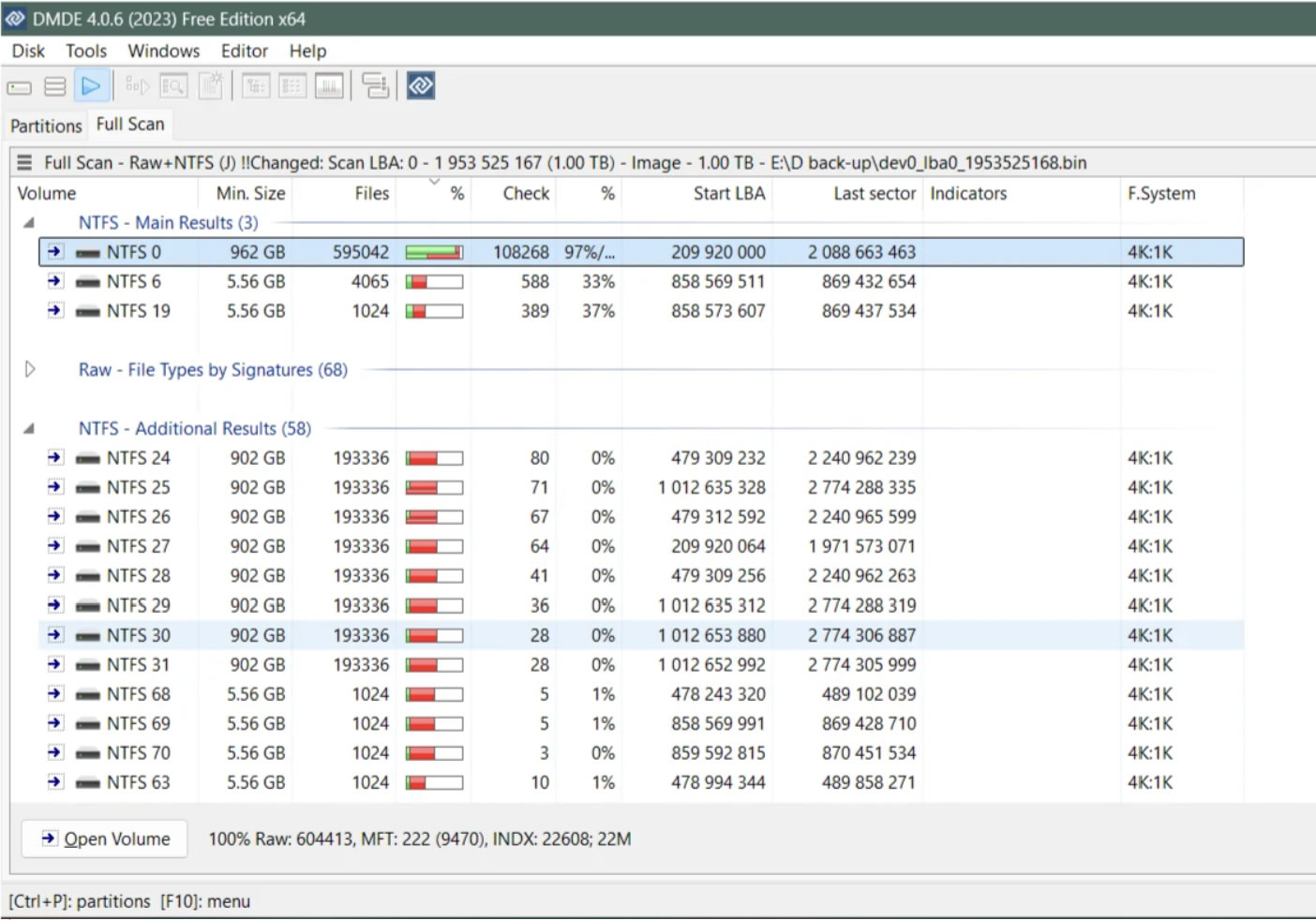Click the DMDE title bar app icon

(14, 19)
